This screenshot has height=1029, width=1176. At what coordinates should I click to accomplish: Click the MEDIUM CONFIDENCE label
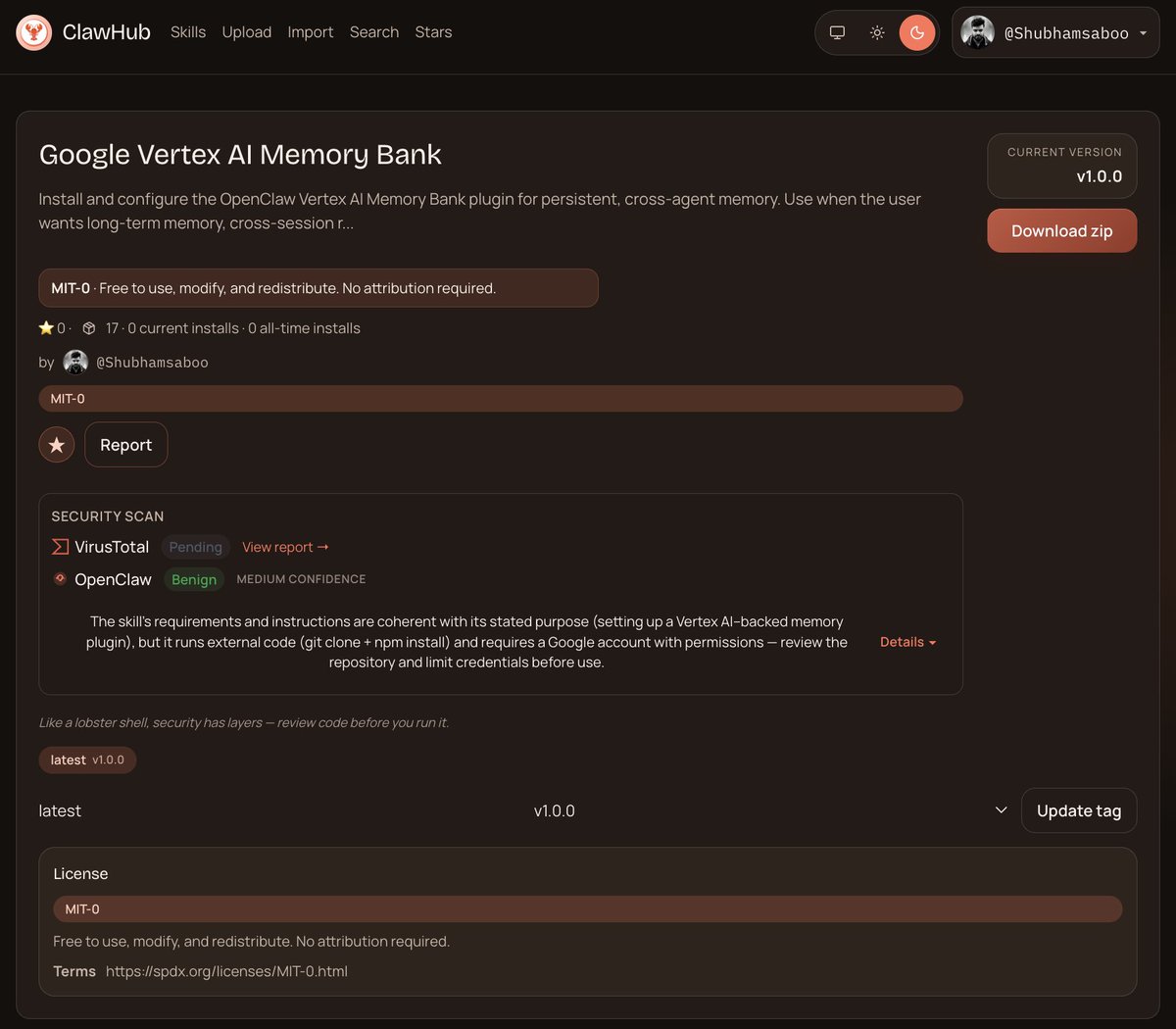301,579
